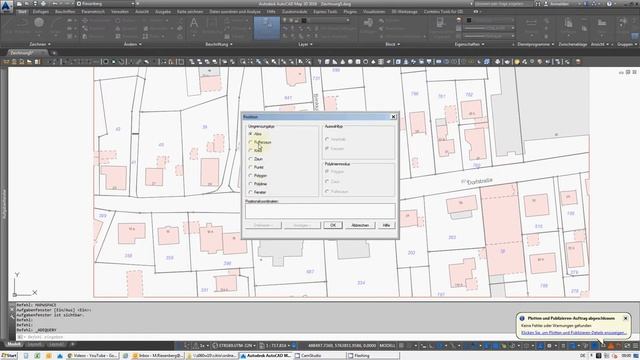Select the Polylinie radio button

tap(250, 184)
